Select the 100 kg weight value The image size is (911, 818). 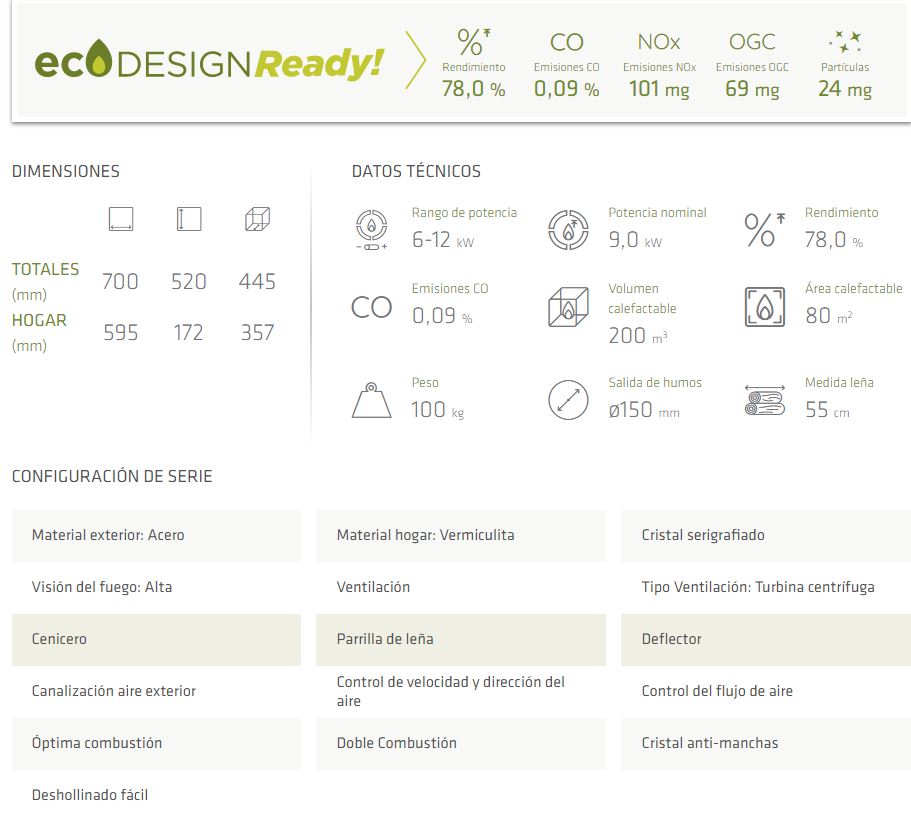click(x=437, y=410)
